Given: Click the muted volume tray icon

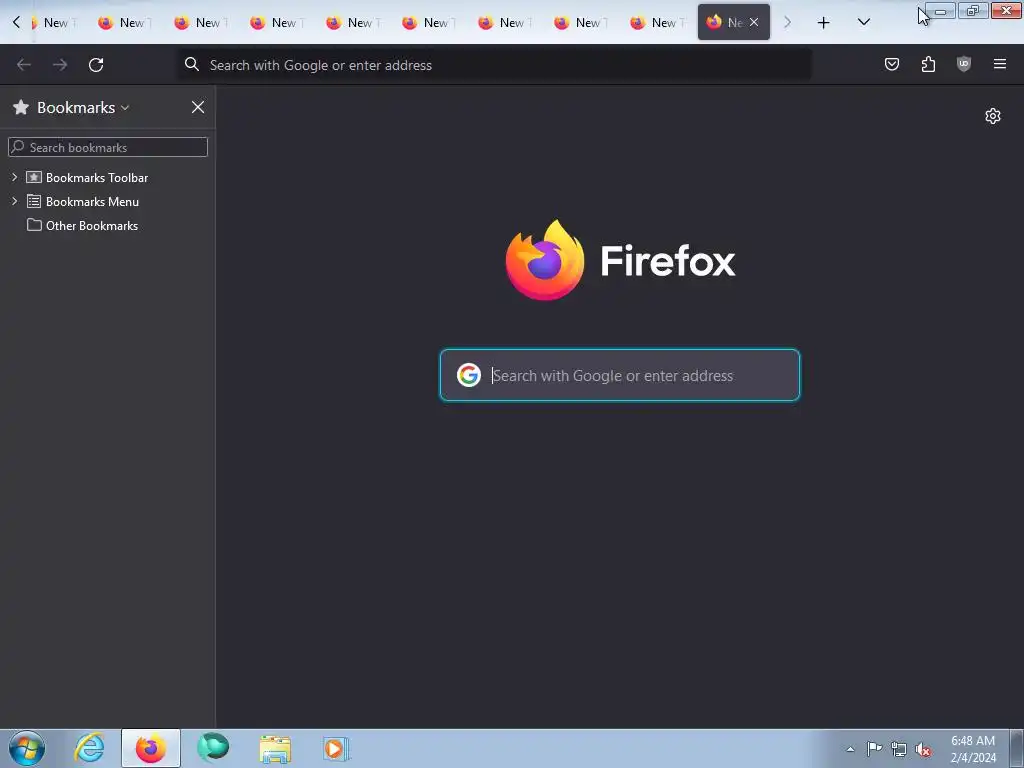Looking at the screenshot, I should [923, 749].
